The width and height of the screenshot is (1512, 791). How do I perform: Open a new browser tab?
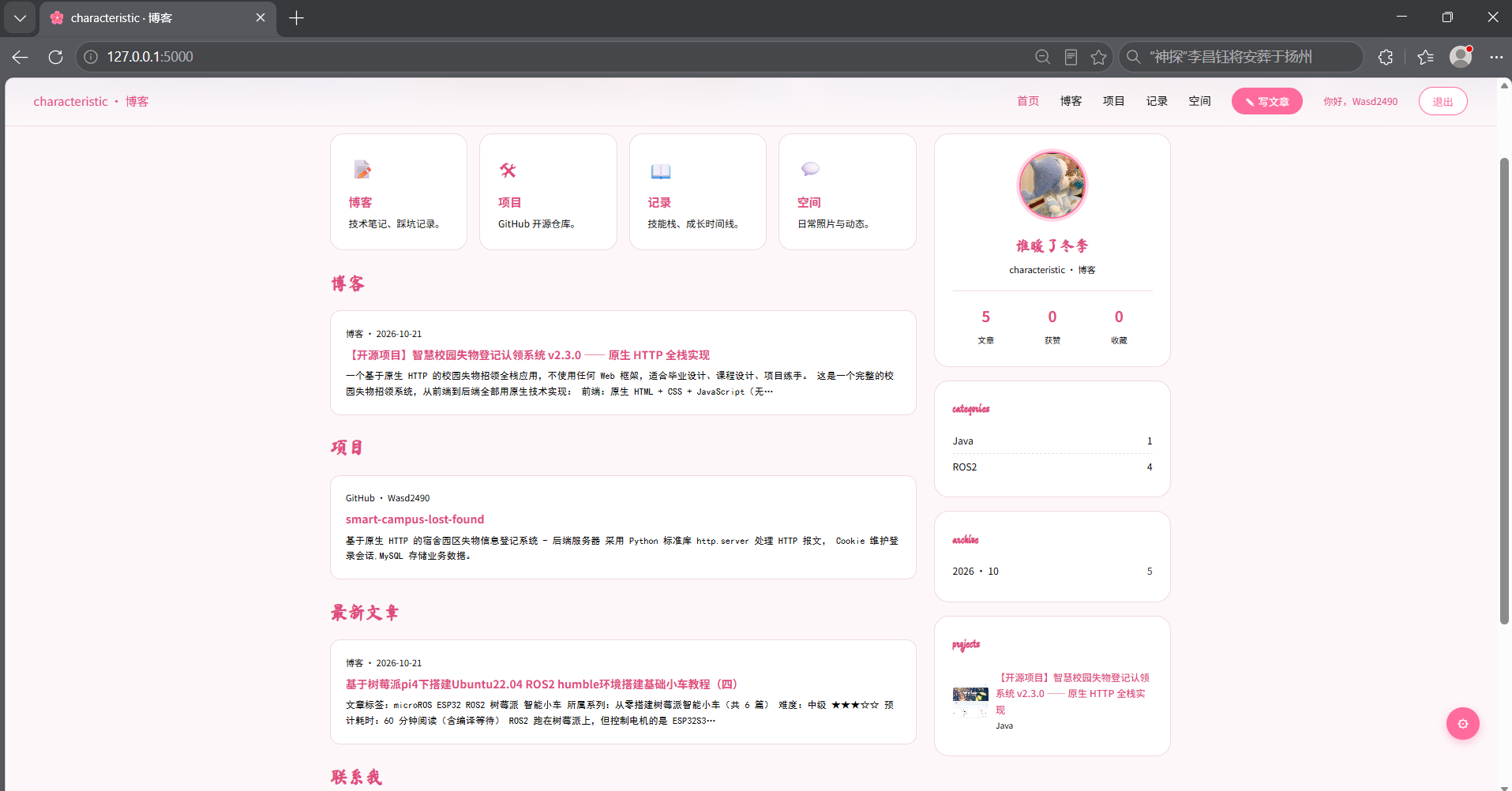[296, 17]
